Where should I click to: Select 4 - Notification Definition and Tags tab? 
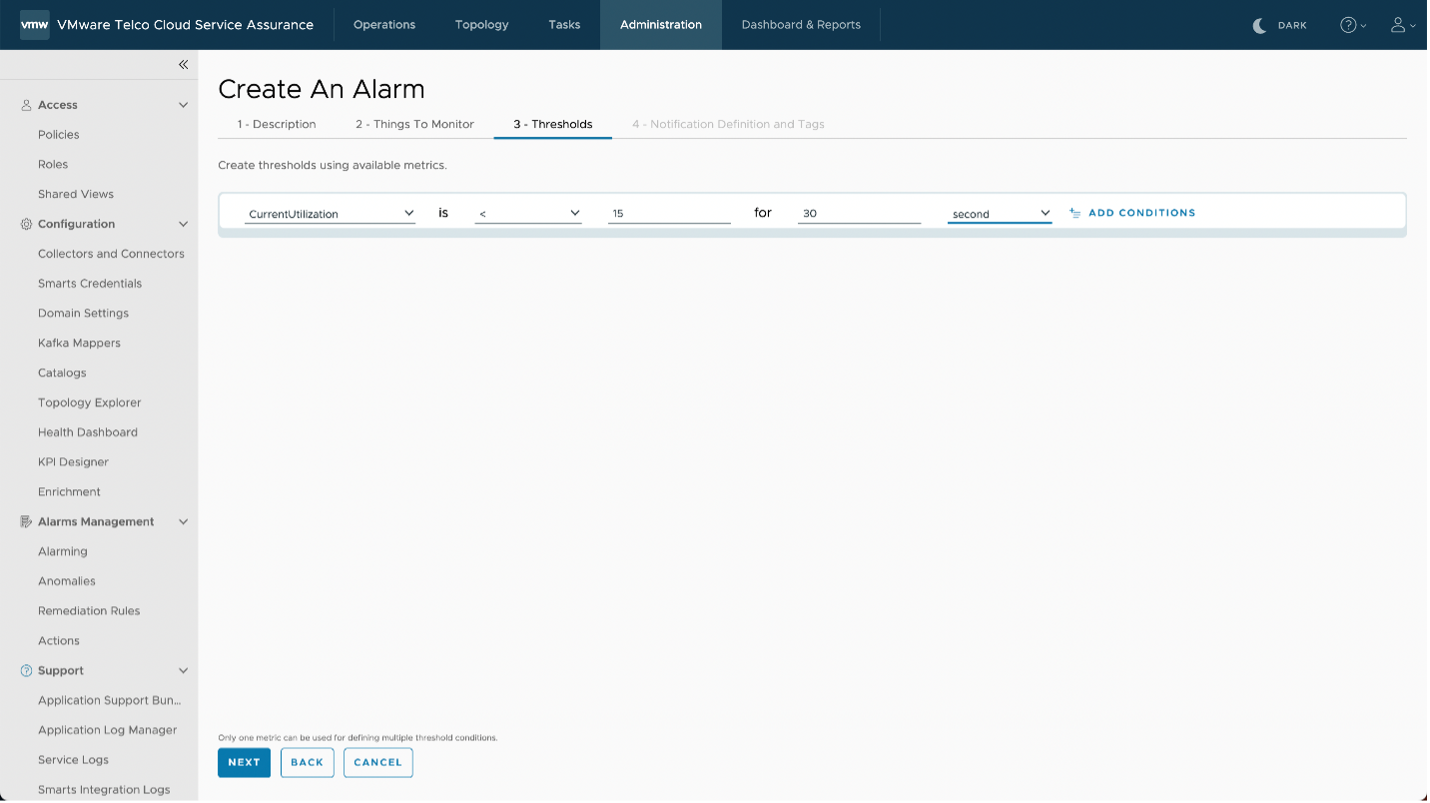pyautogui.click(x=728, y=124)
